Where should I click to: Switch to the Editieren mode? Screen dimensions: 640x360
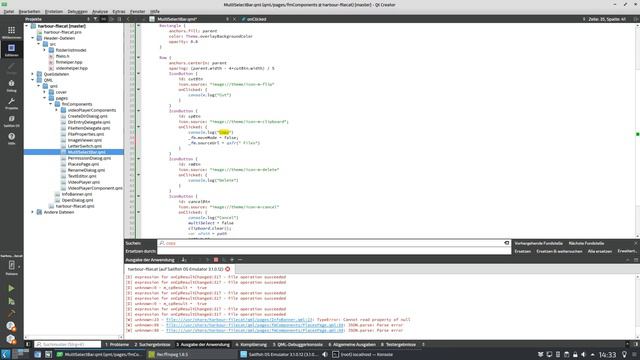11,50
